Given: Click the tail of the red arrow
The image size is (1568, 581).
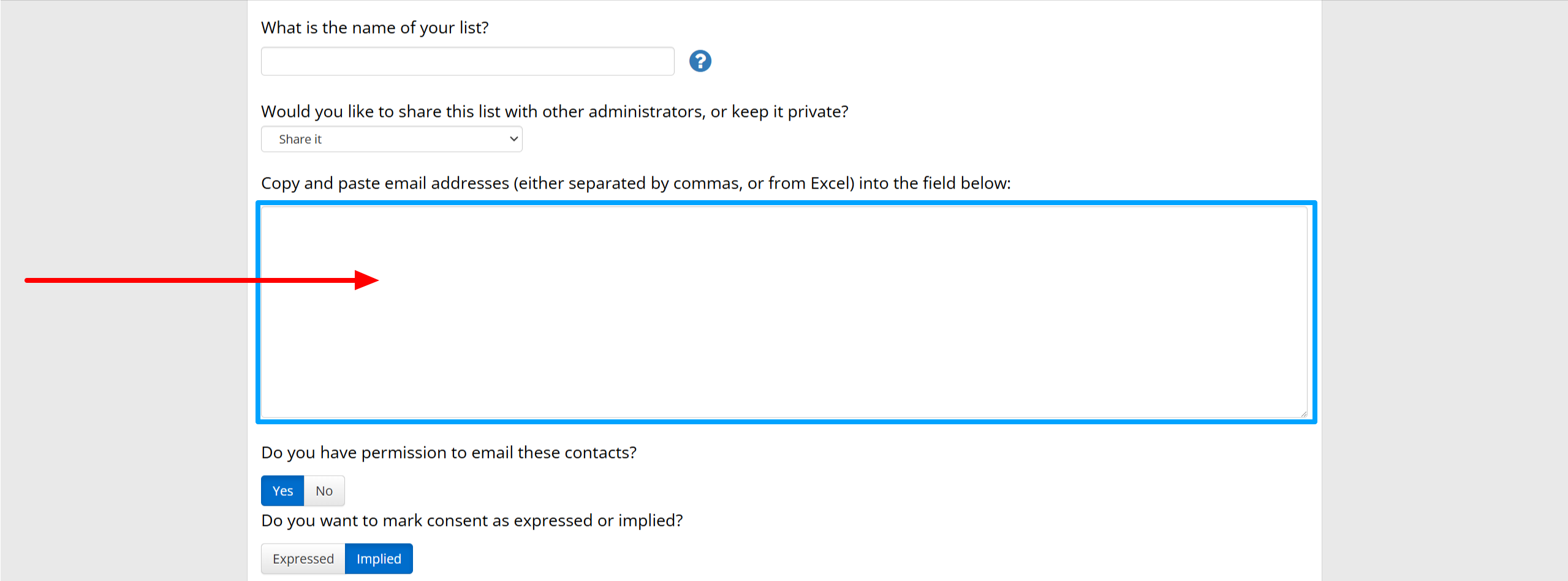Looking at the screenshot, I should click(x=37, y=280).
